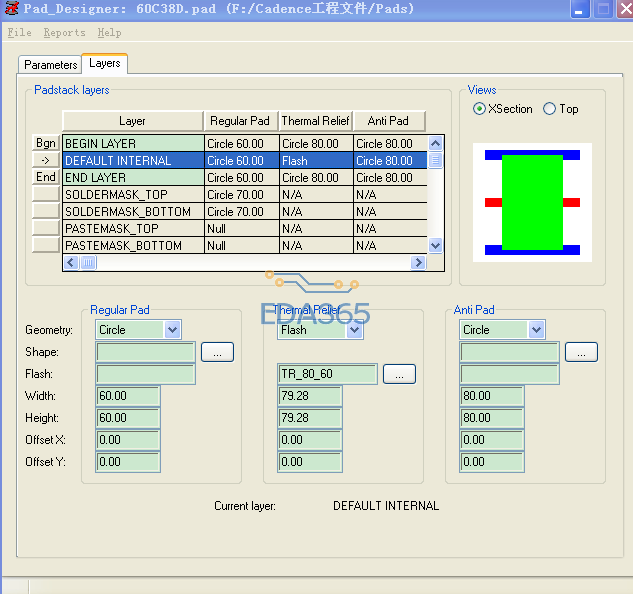This screenshot has width=633, height=594.
Task: Click the Circle 70.00 cell for SOLDERMASK_TOP
Action: 241,194
